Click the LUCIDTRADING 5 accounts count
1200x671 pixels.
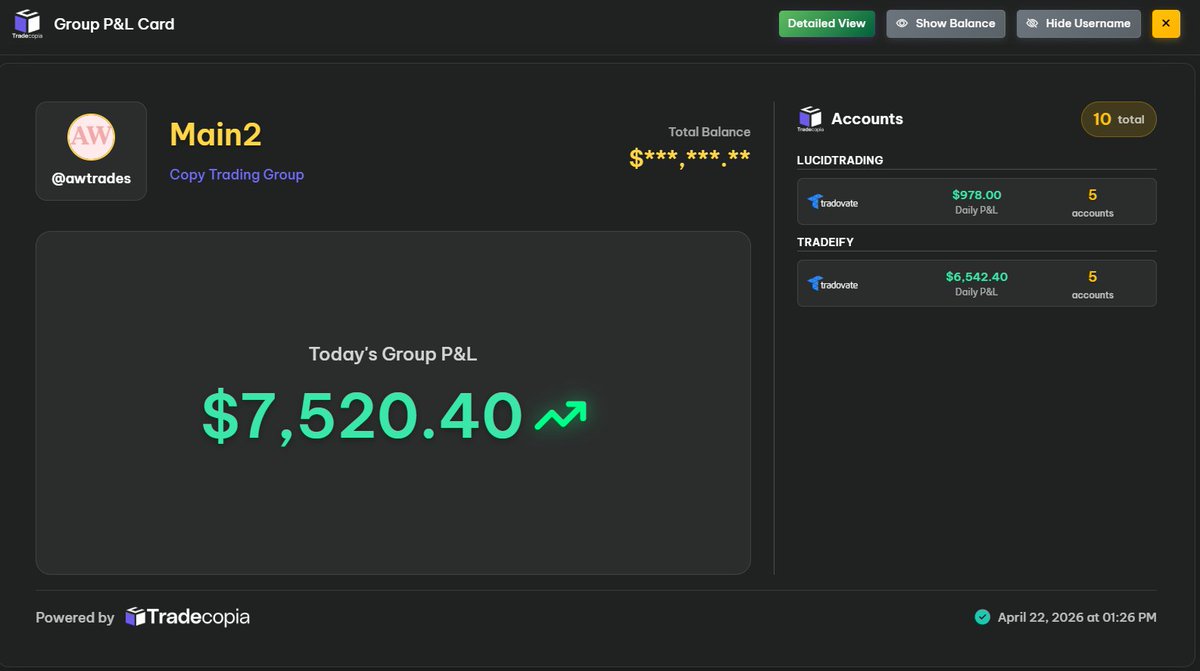1093,202
